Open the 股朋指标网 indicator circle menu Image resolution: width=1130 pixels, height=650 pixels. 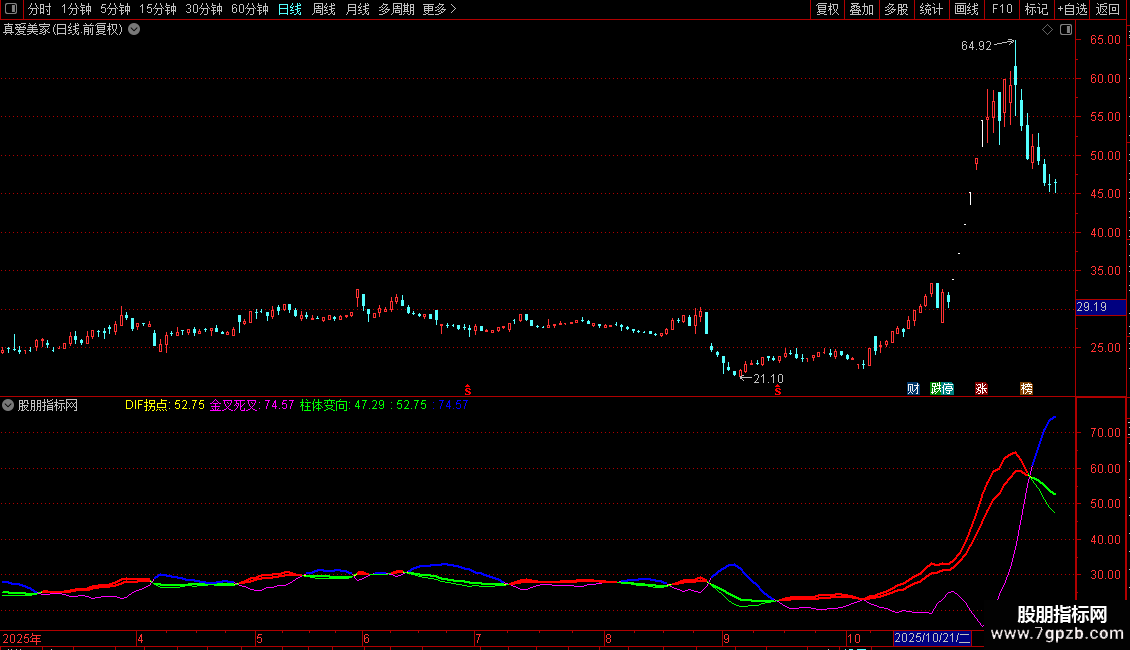point(8,405)
